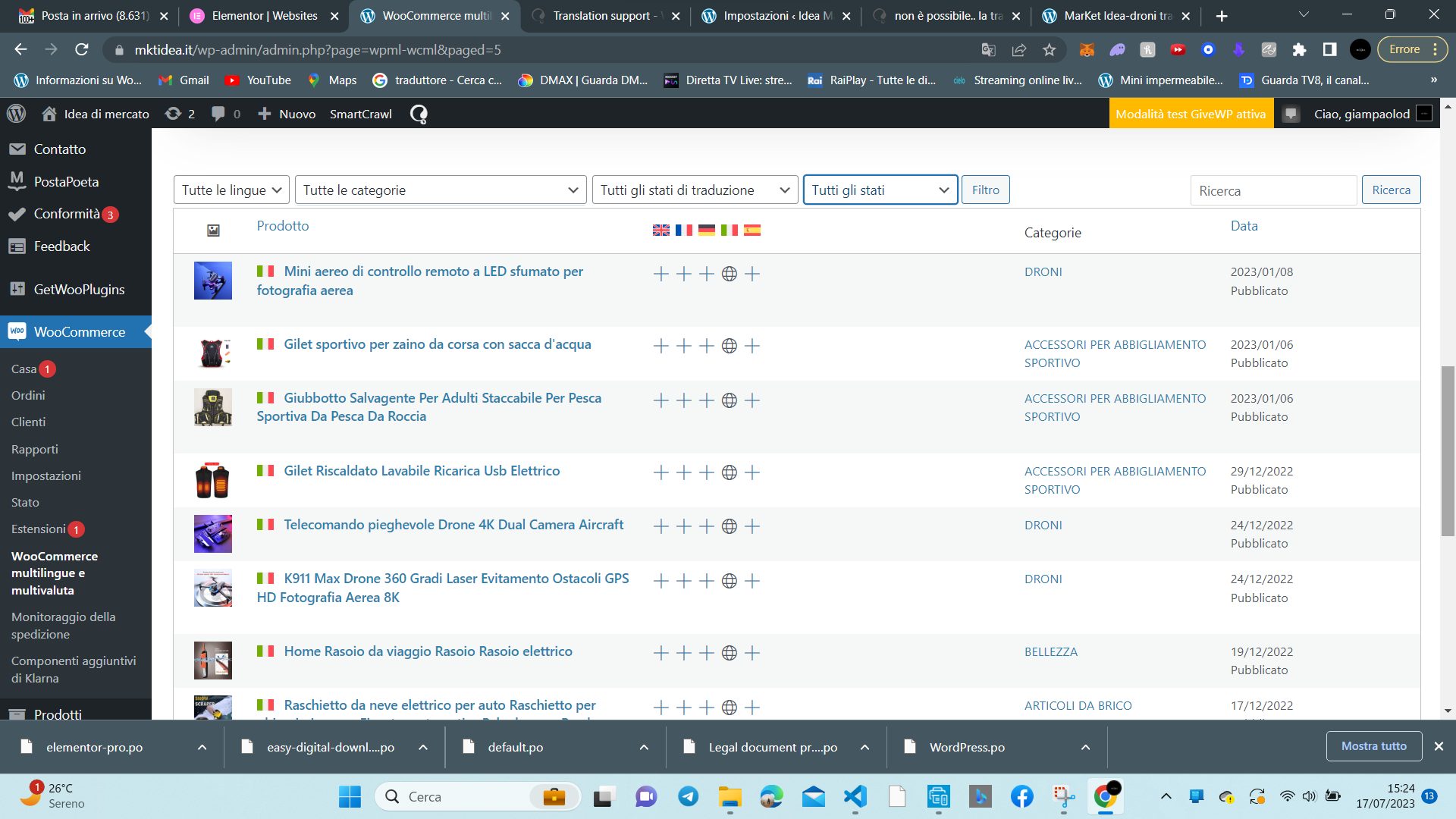Share this page icon in address bar
This screenshot has height=819, width=1456.
(1018, 49)
